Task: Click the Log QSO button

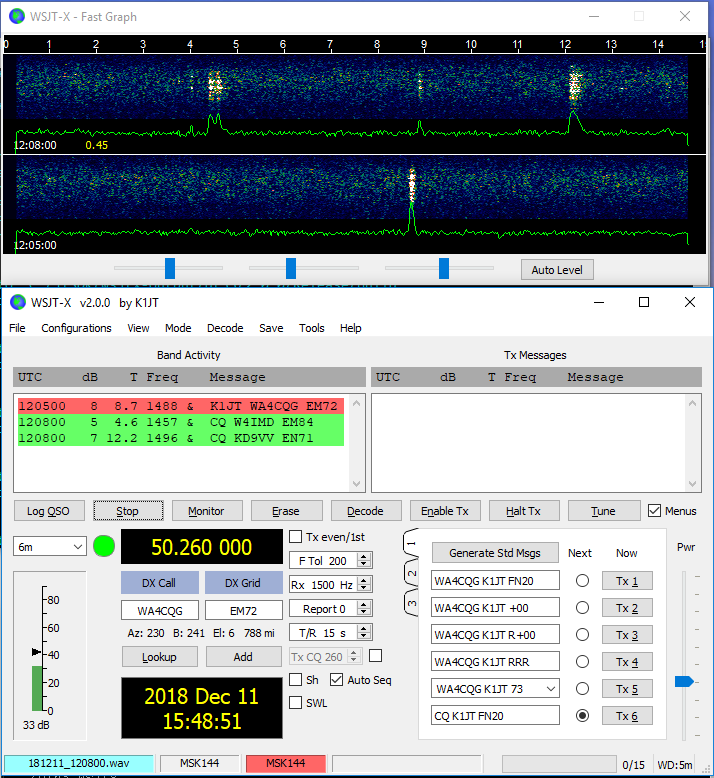Action: pyautogui.click(x=49, y=511)
